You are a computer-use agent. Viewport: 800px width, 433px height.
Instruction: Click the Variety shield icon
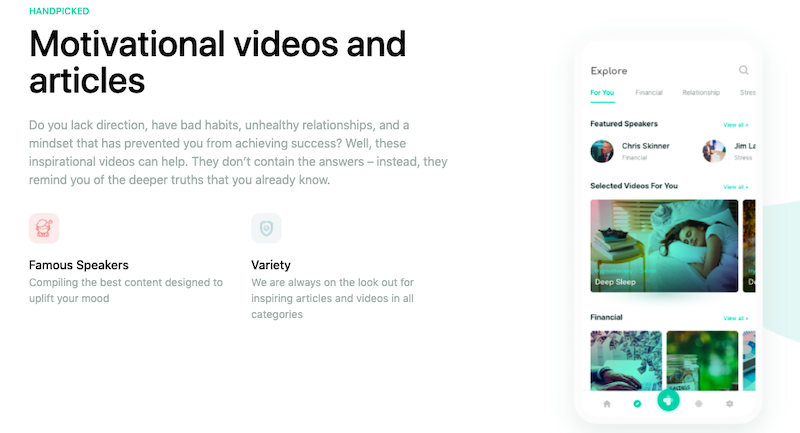266,228
